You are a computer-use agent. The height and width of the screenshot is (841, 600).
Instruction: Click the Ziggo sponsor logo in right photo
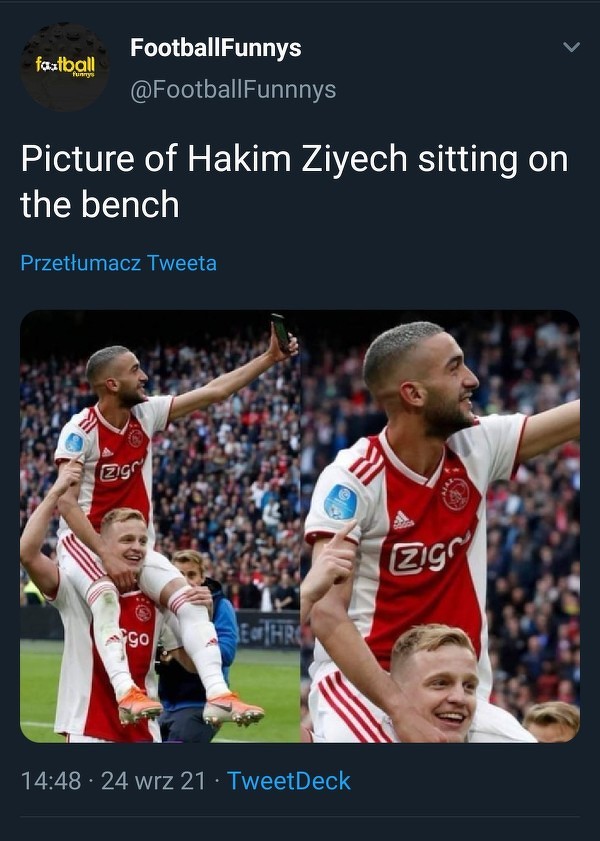(428, 553)
